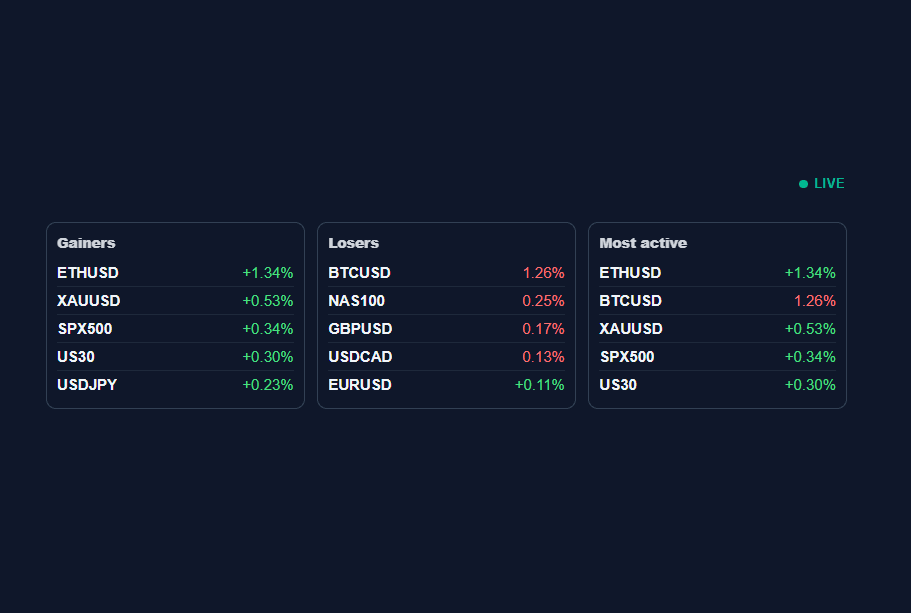
Task: Click +0.30% value in Most active panel
Action: coord(810,385)
